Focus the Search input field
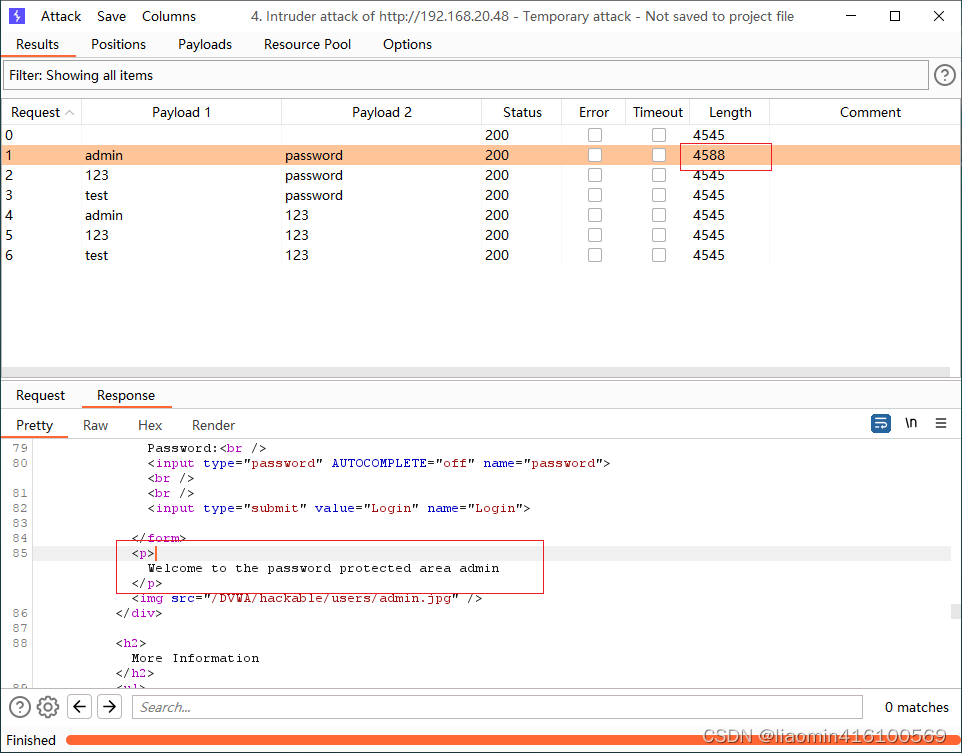This screenshot has width=962, height=753. coord(498,707)
